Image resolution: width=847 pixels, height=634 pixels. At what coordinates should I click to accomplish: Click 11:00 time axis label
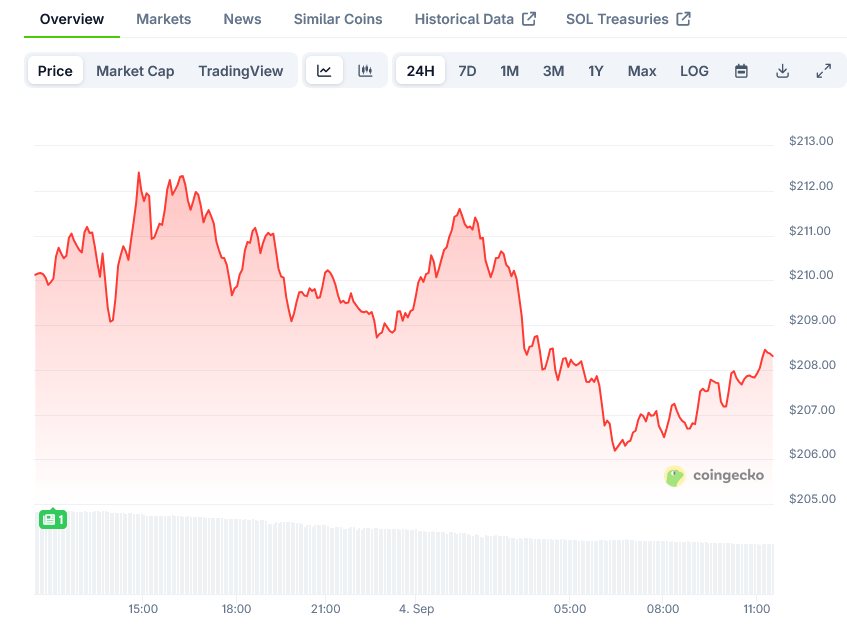[757, 609]
